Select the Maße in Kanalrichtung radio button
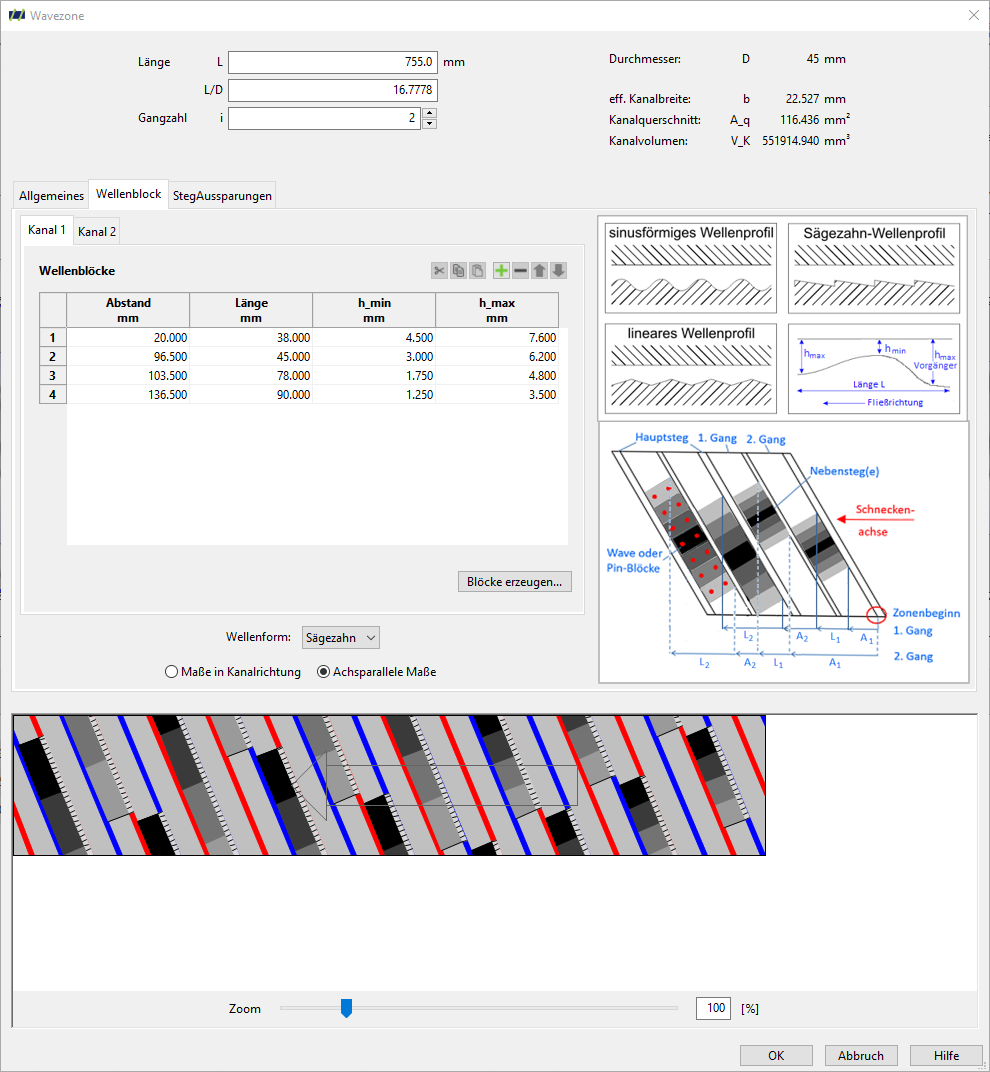The image size is (990, 1072). (172, 672)
